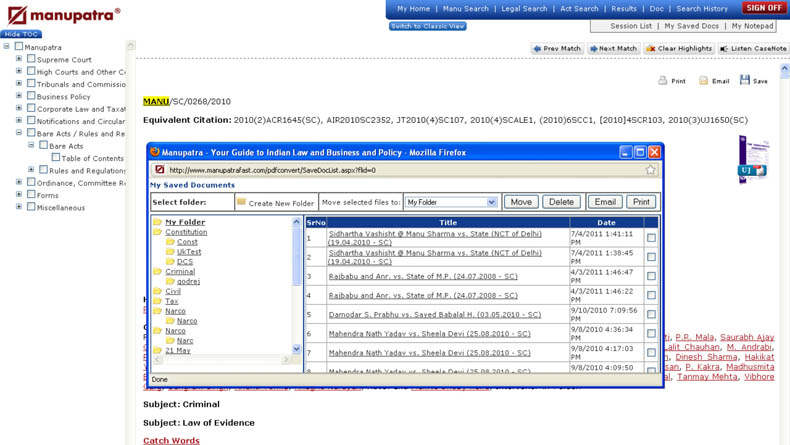Open the Criminal folder

(180, 271)
